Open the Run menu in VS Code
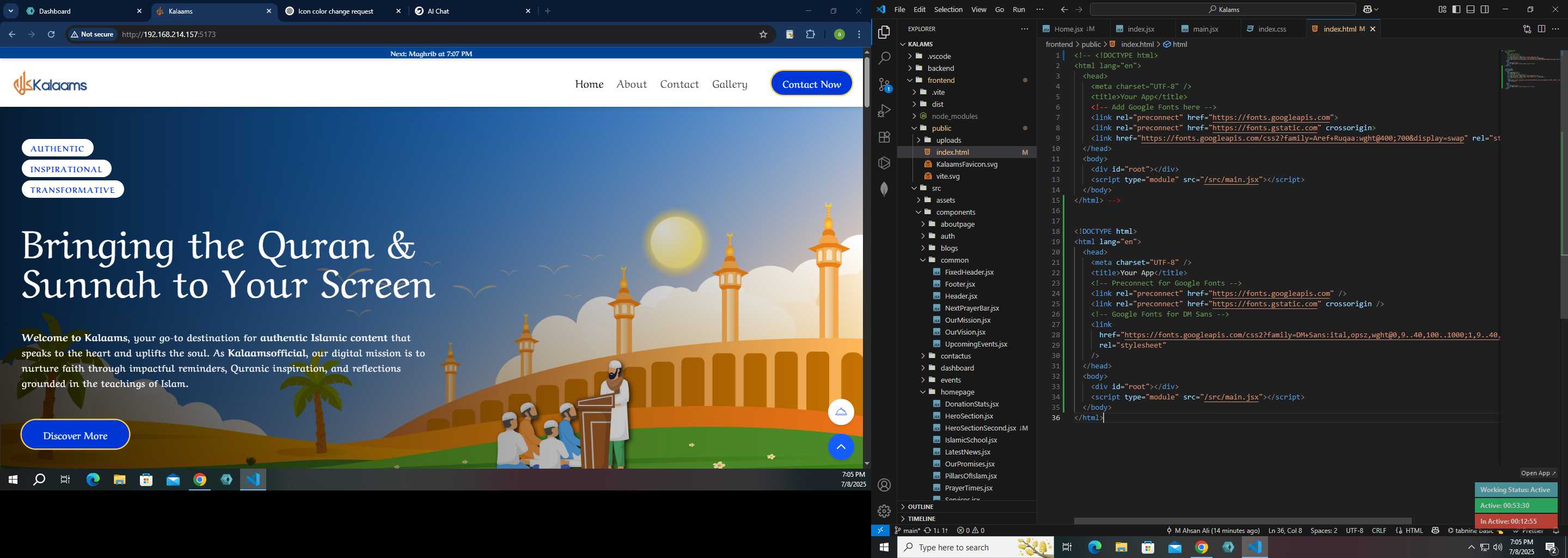The height and width of the screenshot is (558, 1568). coord(1019,9)
